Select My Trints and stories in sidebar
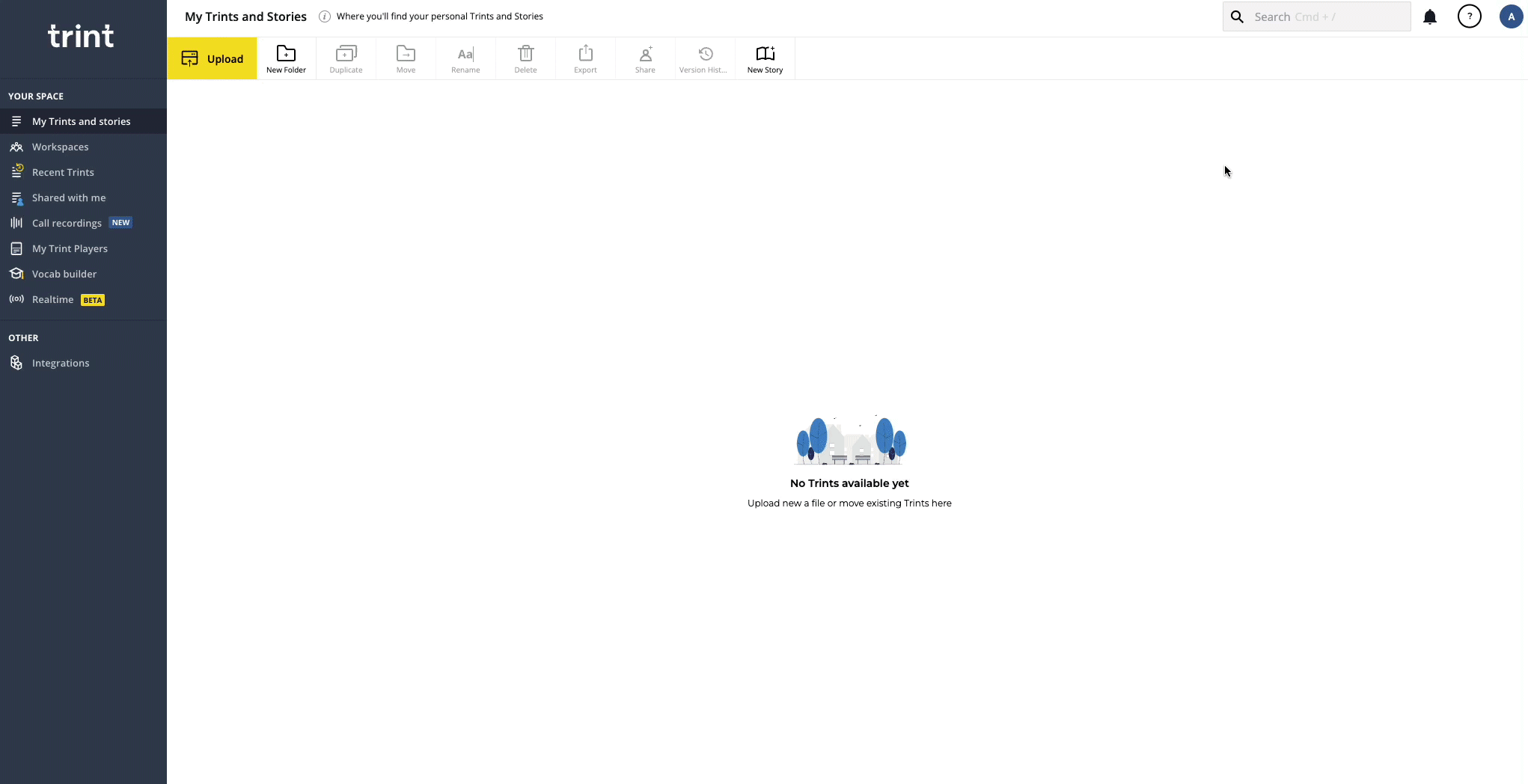This screenshot has width=1528, height=784. click(83, 121)
